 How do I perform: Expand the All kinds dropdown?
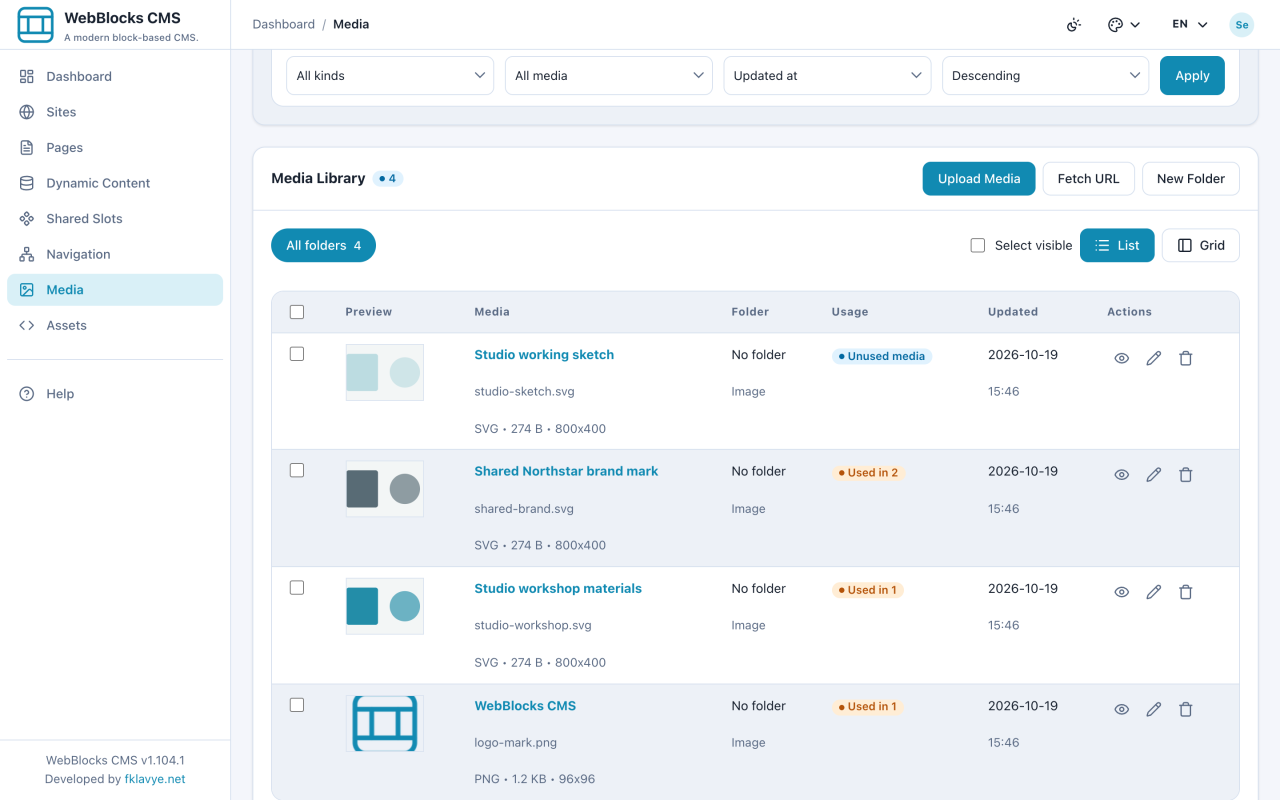tap(390, 76)
